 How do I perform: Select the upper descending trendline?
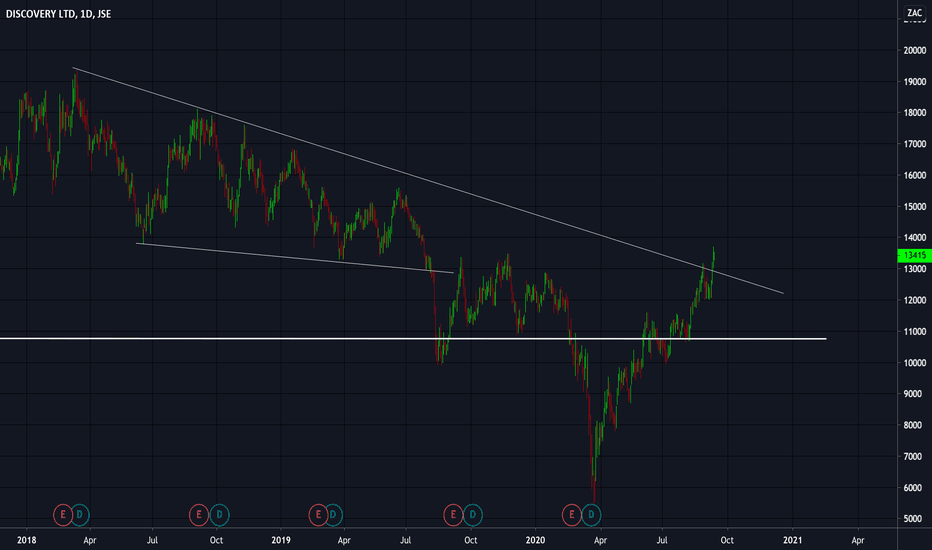tap(428, 181)
